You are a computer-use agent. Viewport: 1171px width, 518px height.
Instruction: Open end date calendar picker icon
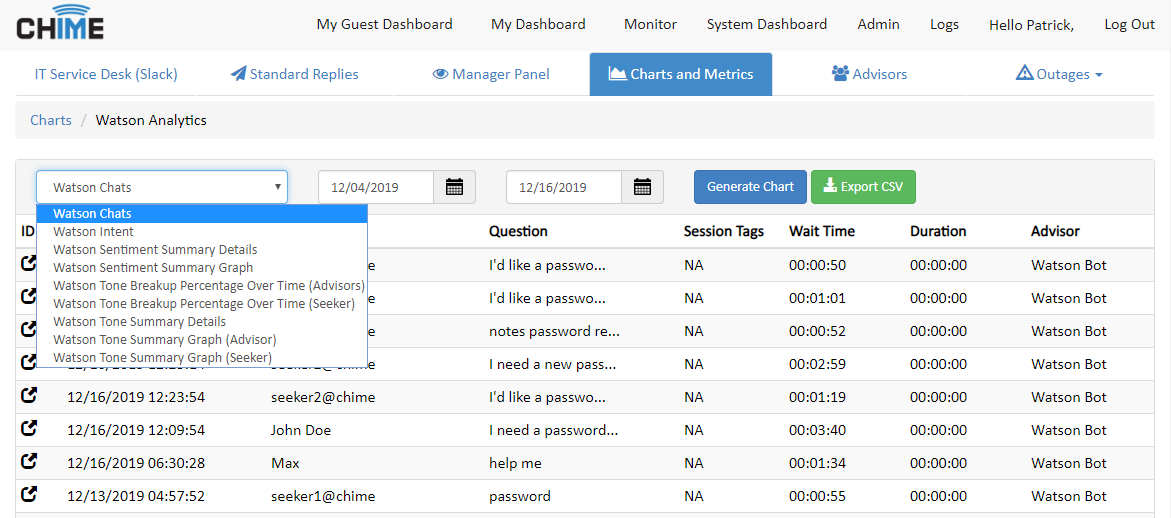coord(643,187)
